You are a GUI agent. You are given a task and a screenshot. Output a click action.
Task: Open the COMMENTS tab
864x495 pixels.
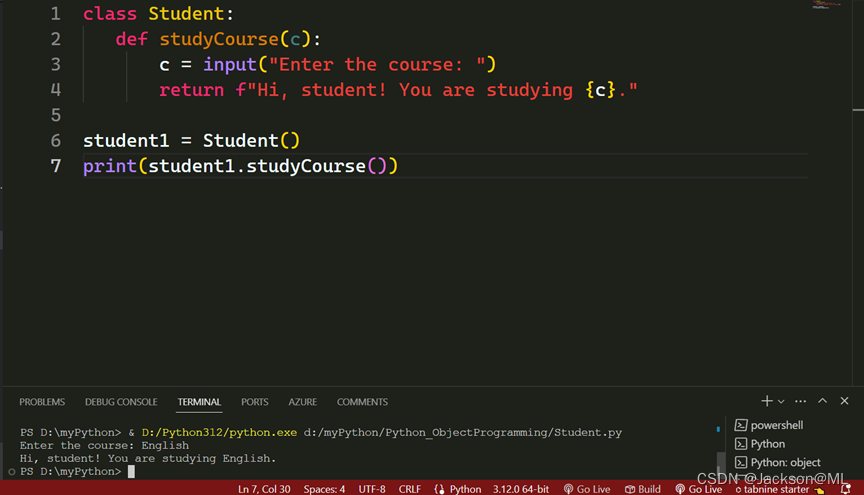click(x=362, y=402)
